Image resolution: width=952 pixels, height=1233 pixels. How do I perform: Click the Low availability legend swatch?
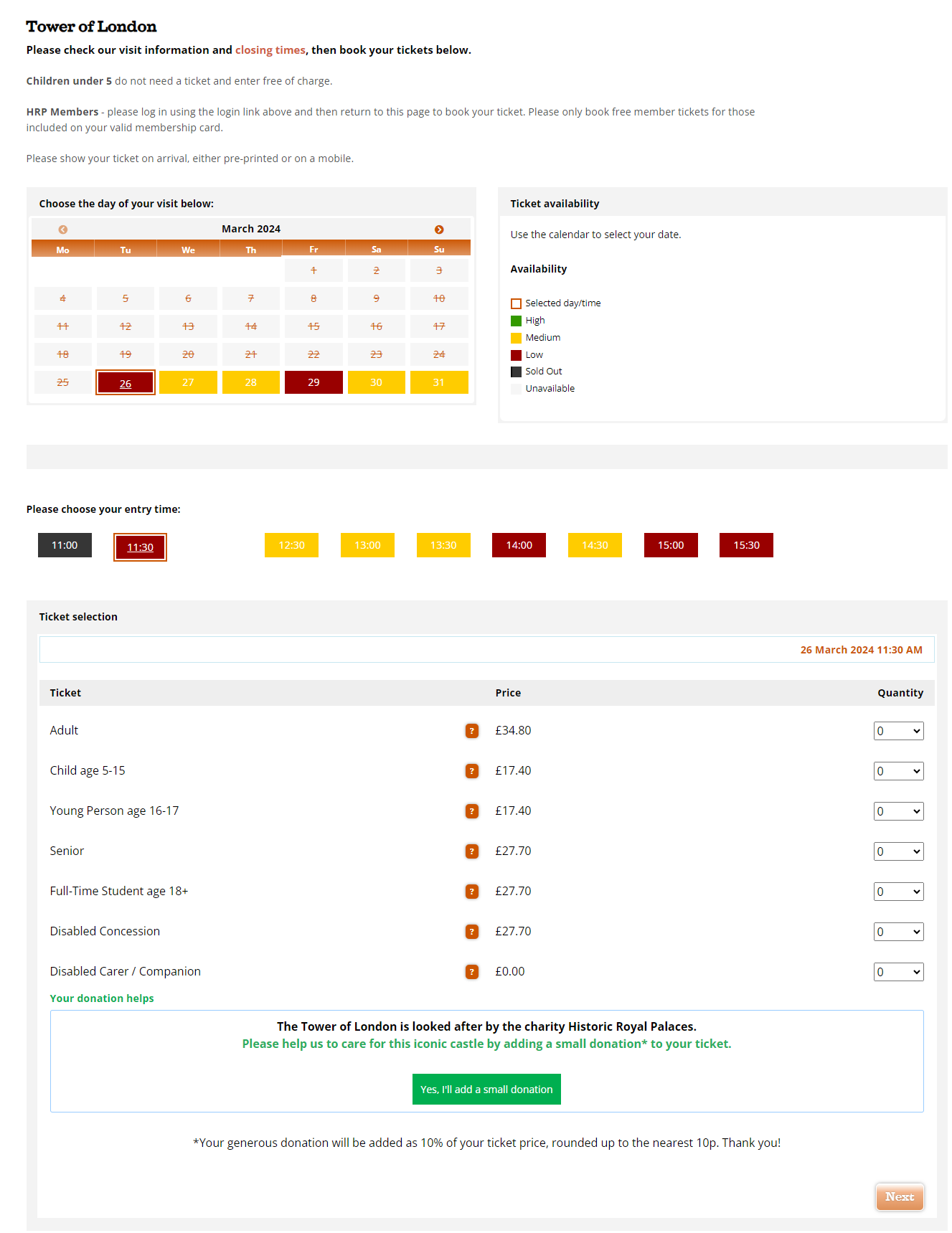[x=516, y=355]
